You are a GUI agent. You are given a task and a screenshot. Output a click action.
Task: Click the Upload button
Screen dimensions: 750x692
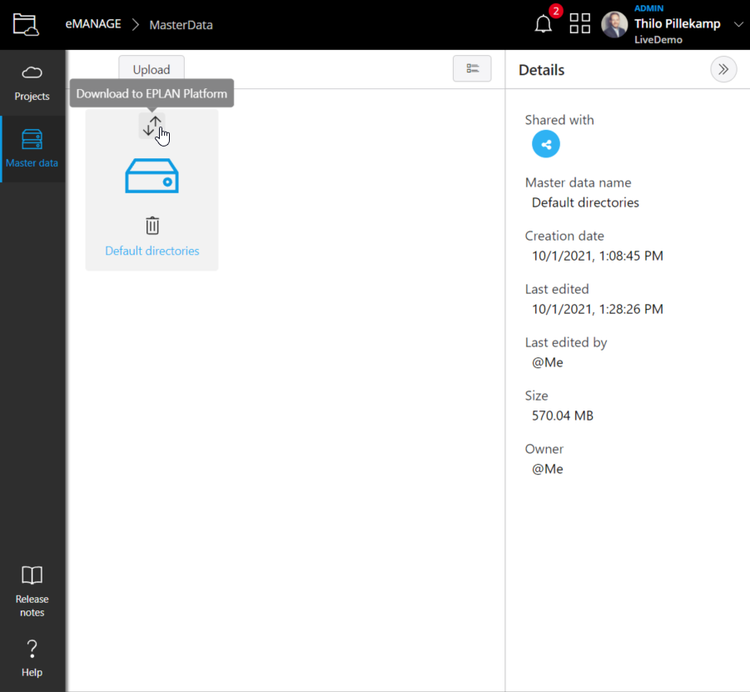coord(151,69)
